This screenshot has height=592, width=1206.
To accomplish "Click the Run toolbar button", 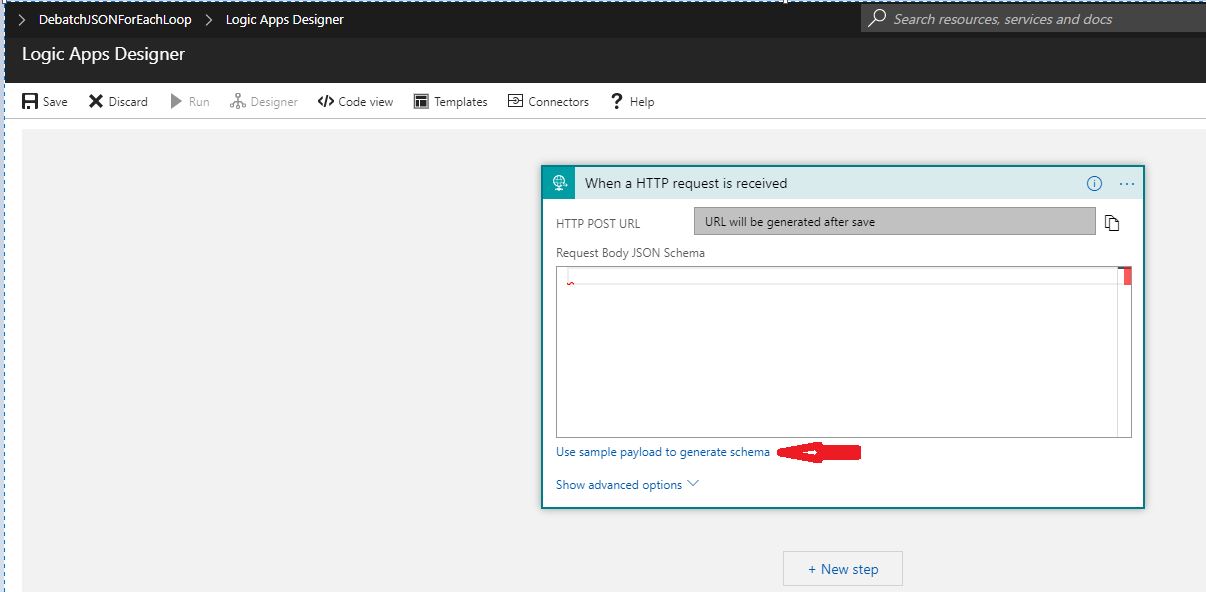I will [190, 101].
